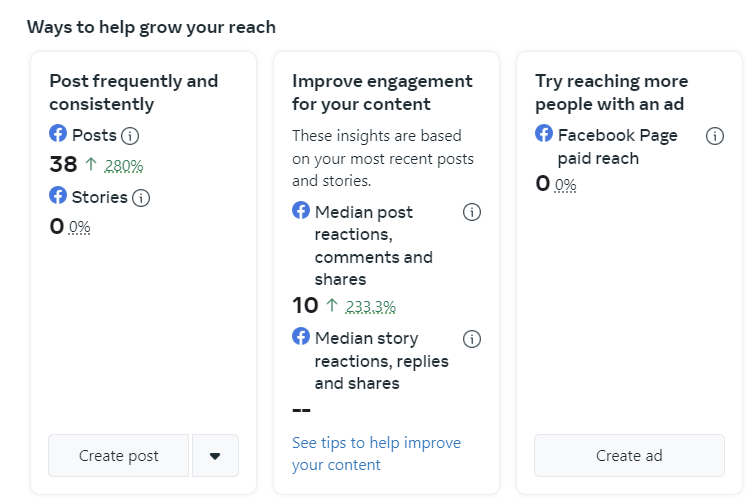Click the 280% posts change percentage
The height and width of the screenshot is (504, 755).
click(124, 166)
